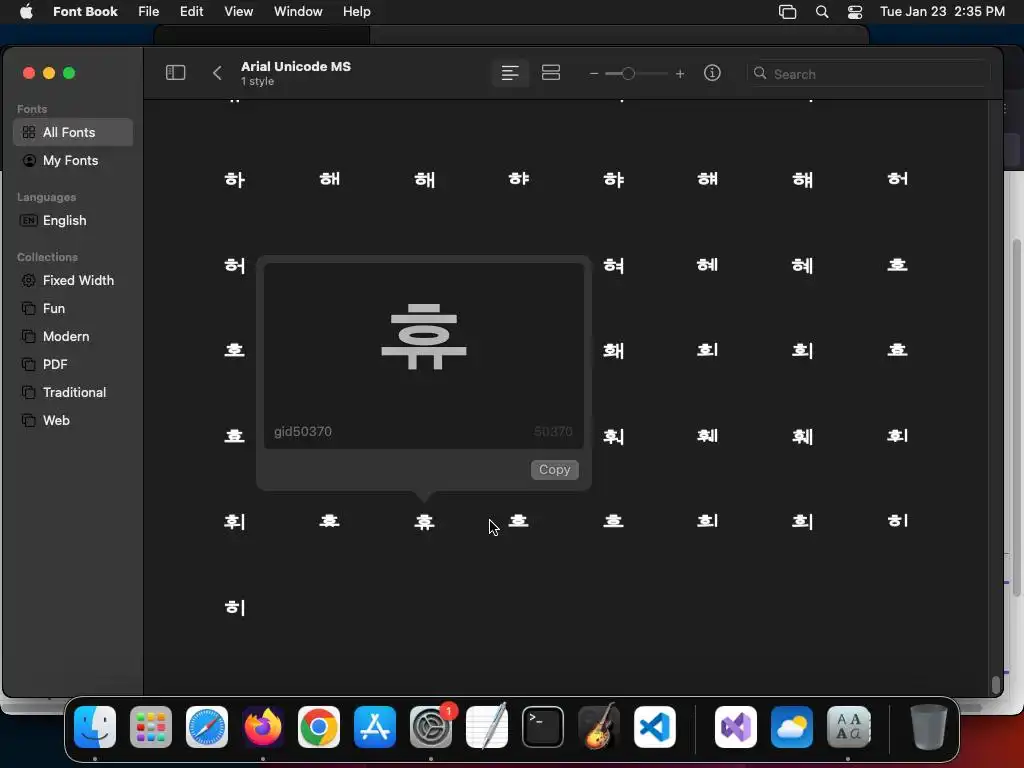Viewport: 1024px width, 768px height.
Task: Open the Fixed Width collection
Action: pos(72,281)
